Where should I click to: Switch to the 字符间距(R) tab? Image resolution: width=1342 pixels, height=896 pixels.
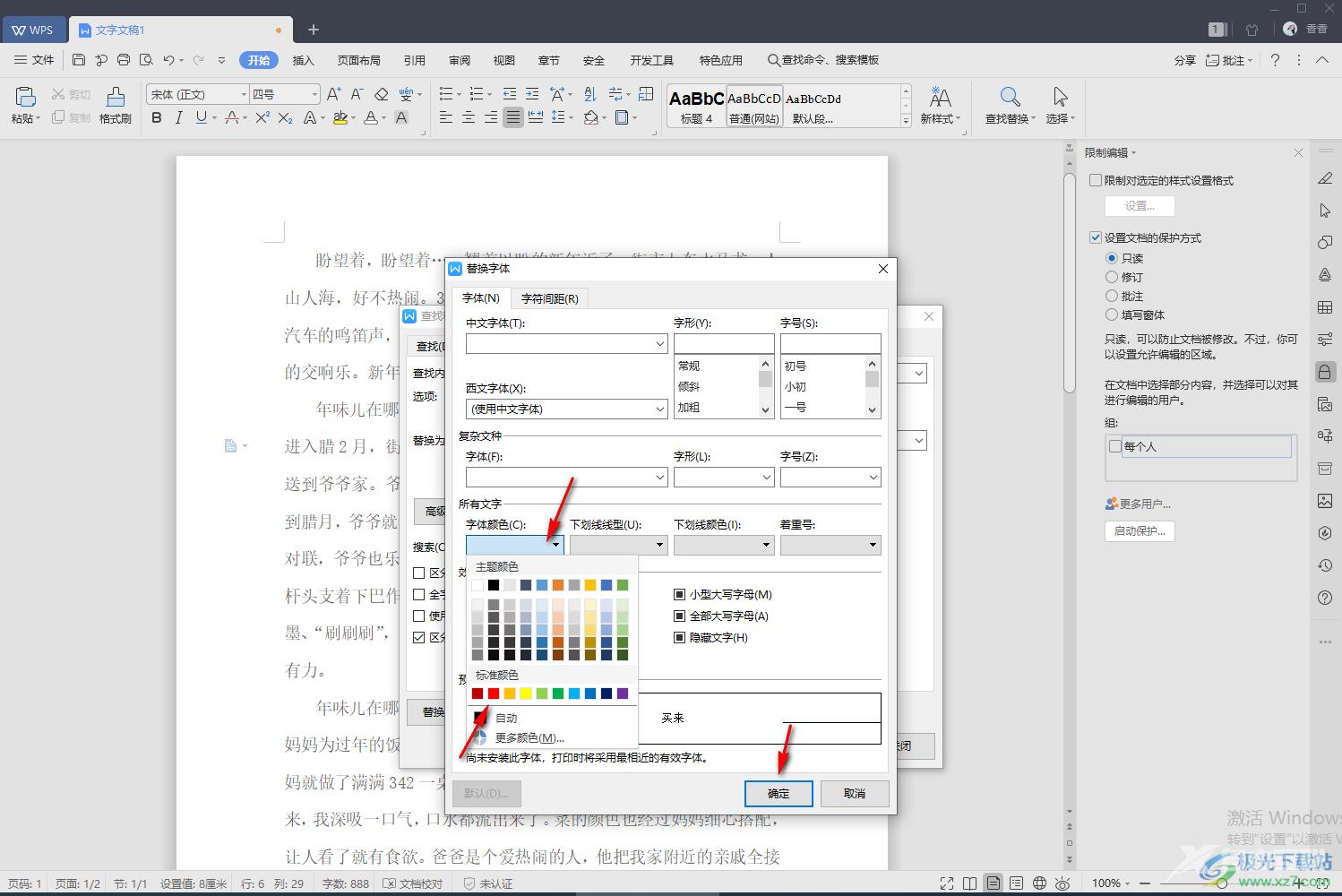[x=549, y=298]
